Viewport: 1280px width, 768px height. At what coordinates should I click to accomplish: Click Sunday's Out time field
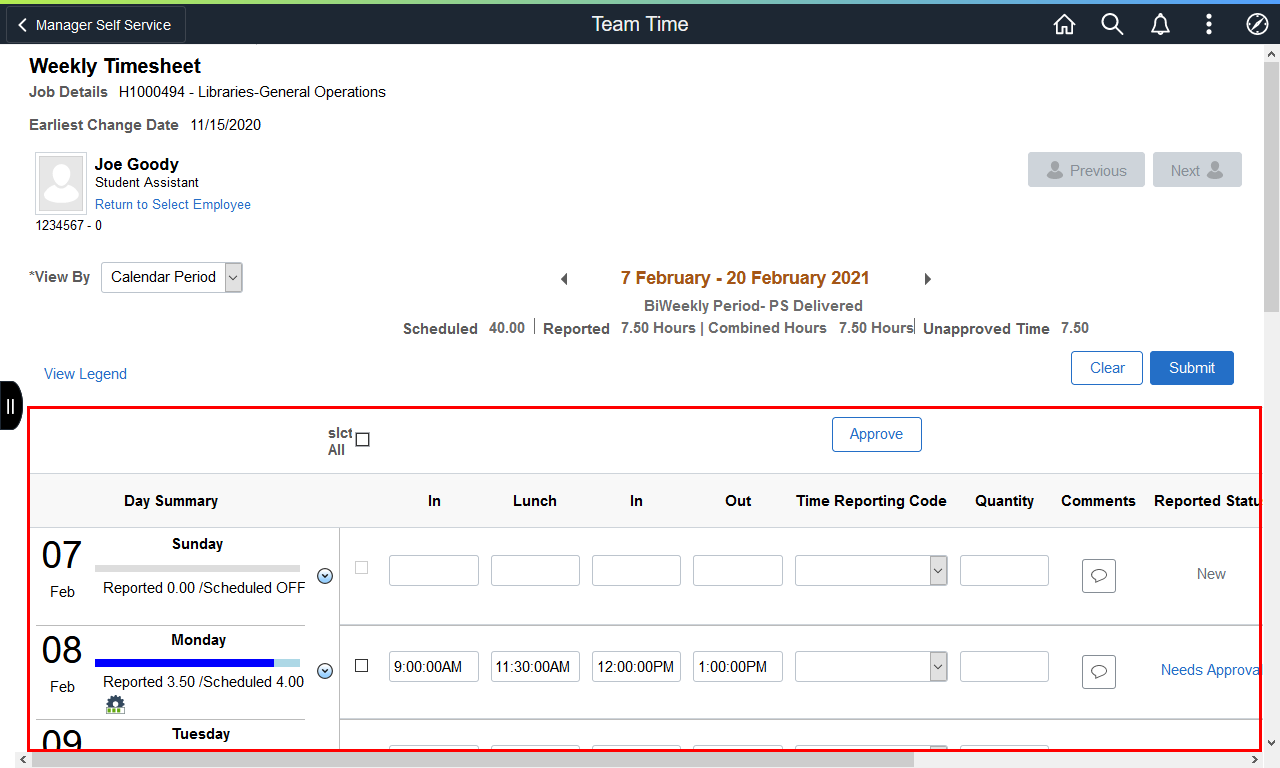[738, 571]
